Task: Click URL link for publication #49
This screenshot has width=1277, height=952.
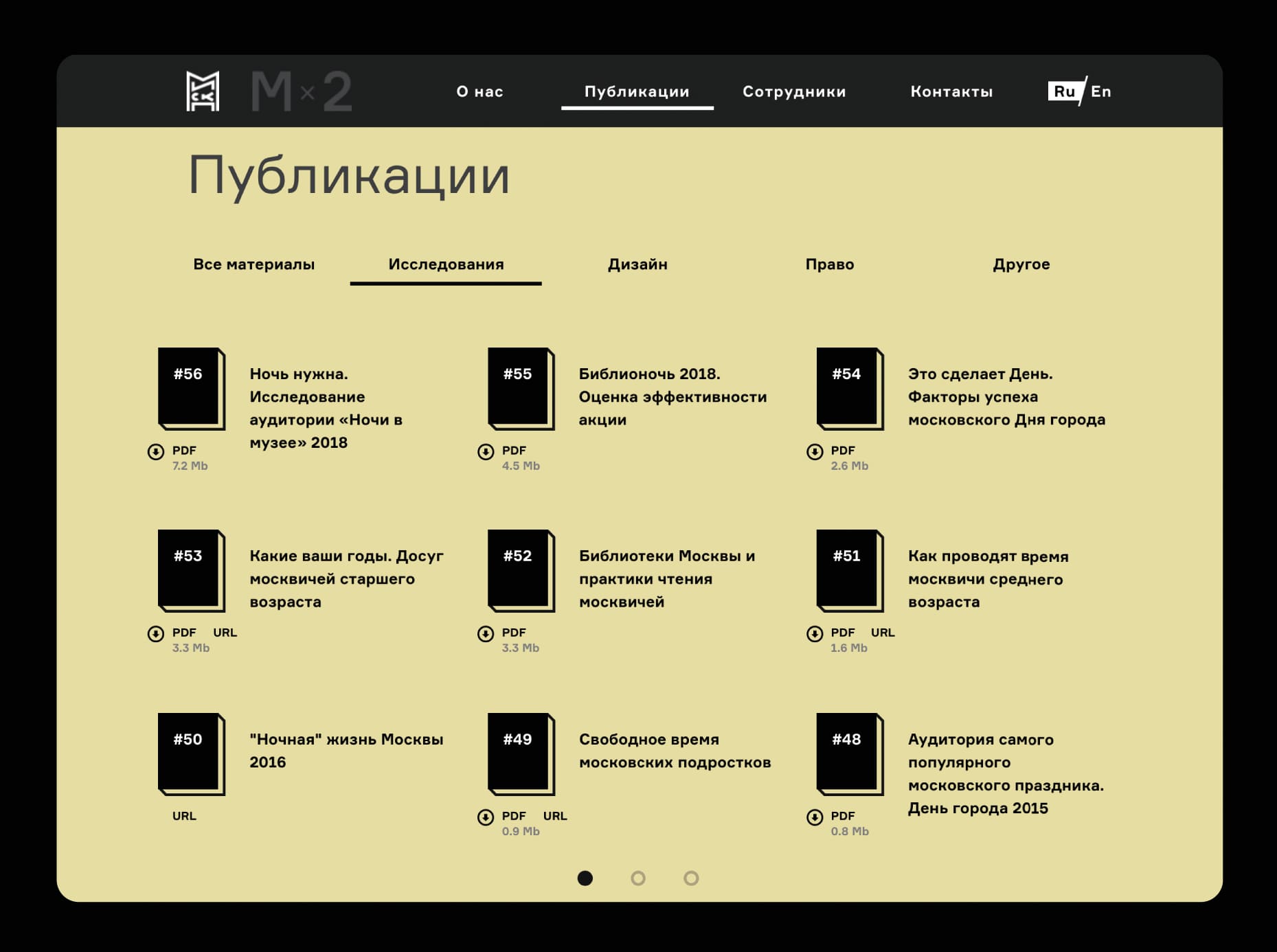Action: [x=555, y=816]
